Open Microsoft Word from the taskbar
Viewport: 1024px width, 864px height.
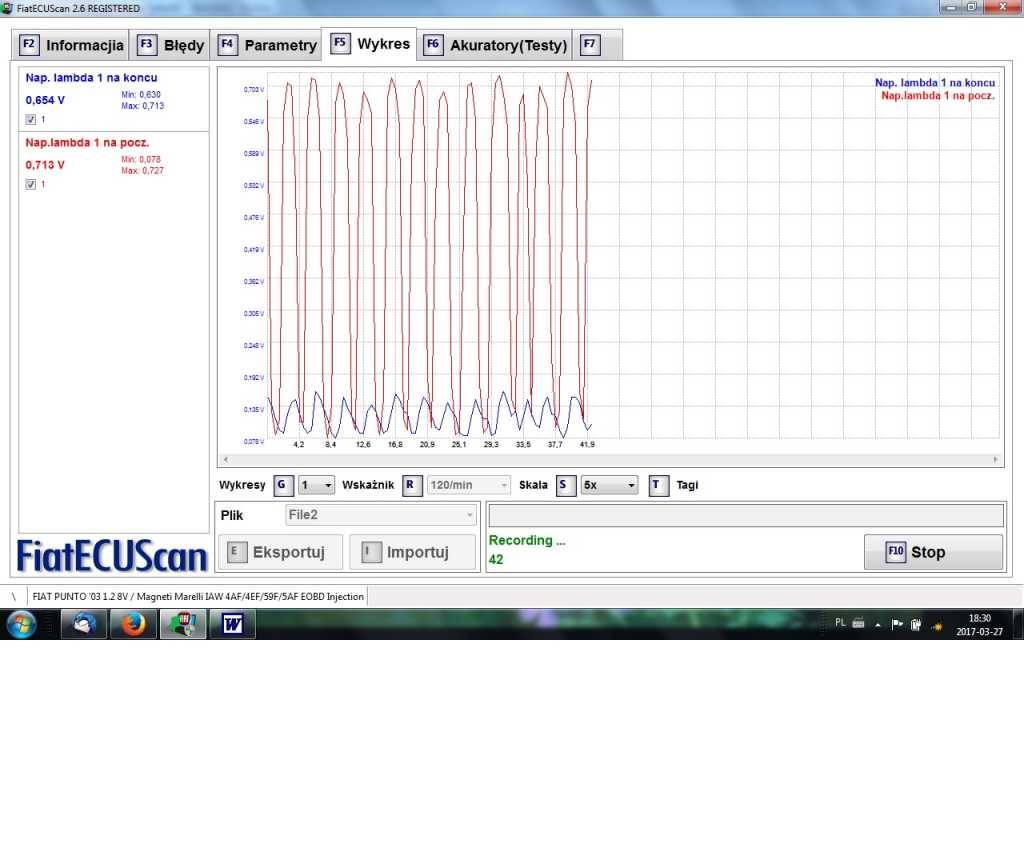(x=232, y=624)
